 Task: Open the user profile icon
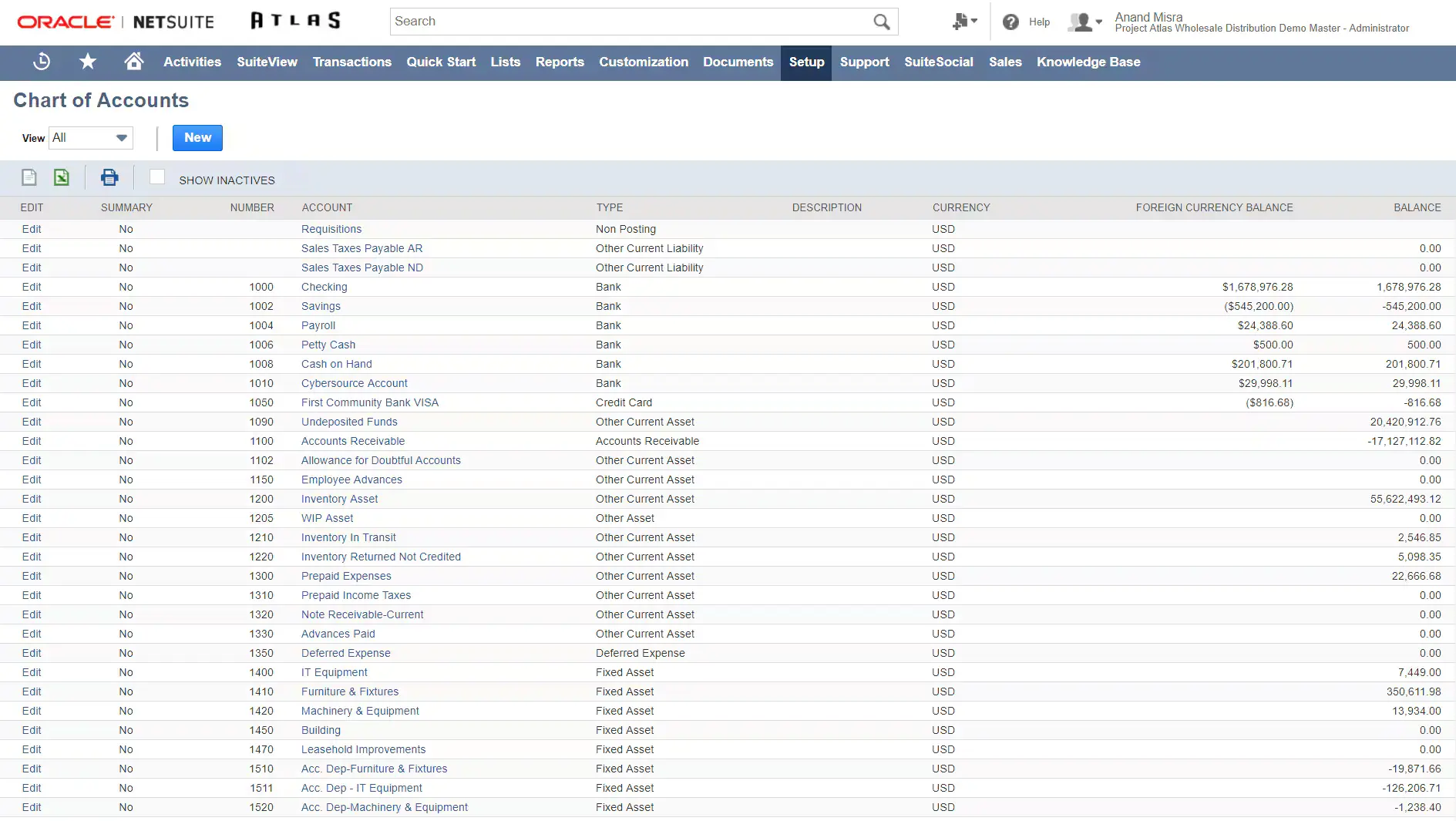click(1081, 22)
